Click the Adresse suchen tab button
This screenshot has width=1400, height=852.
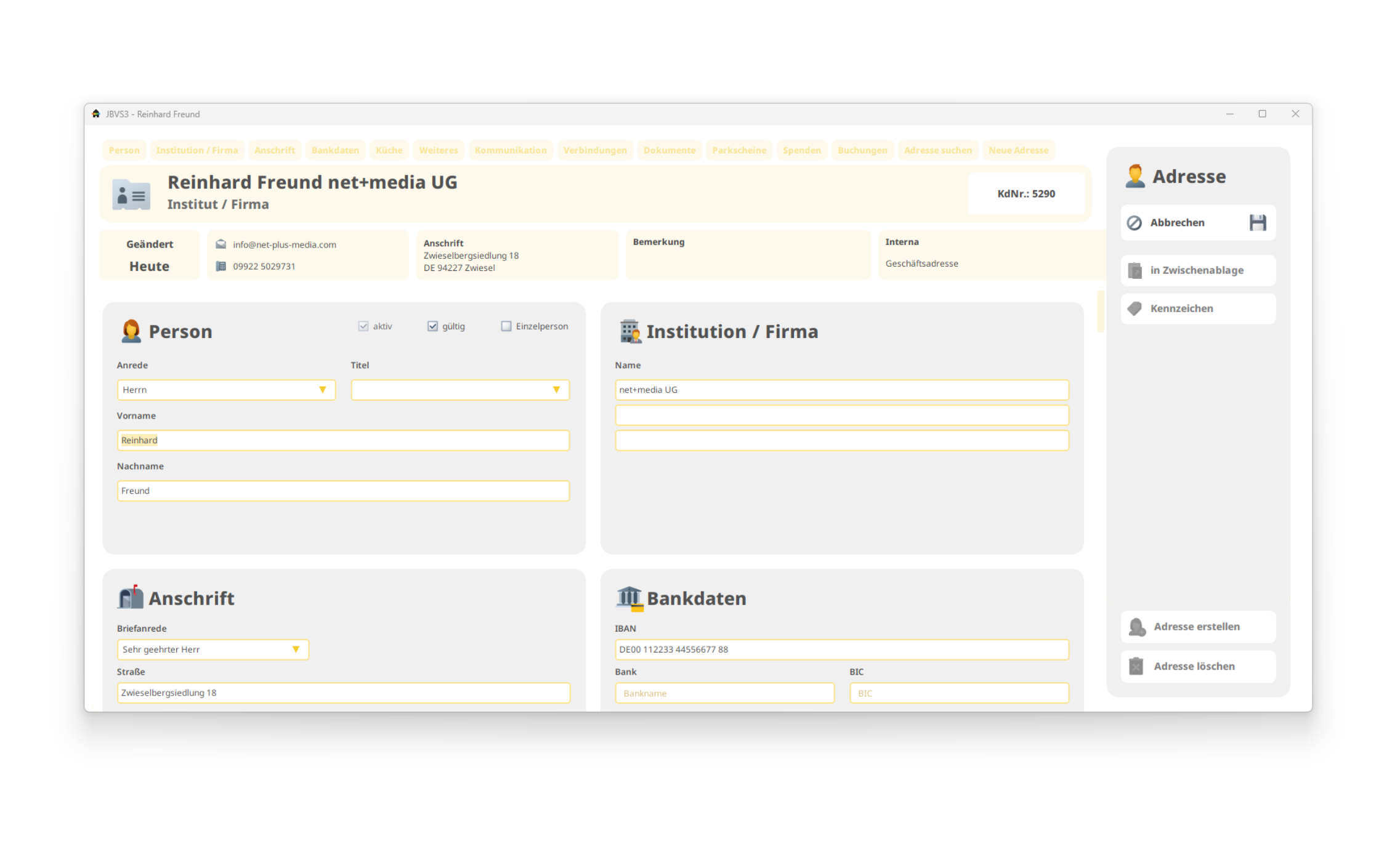(x=937, y=150)
